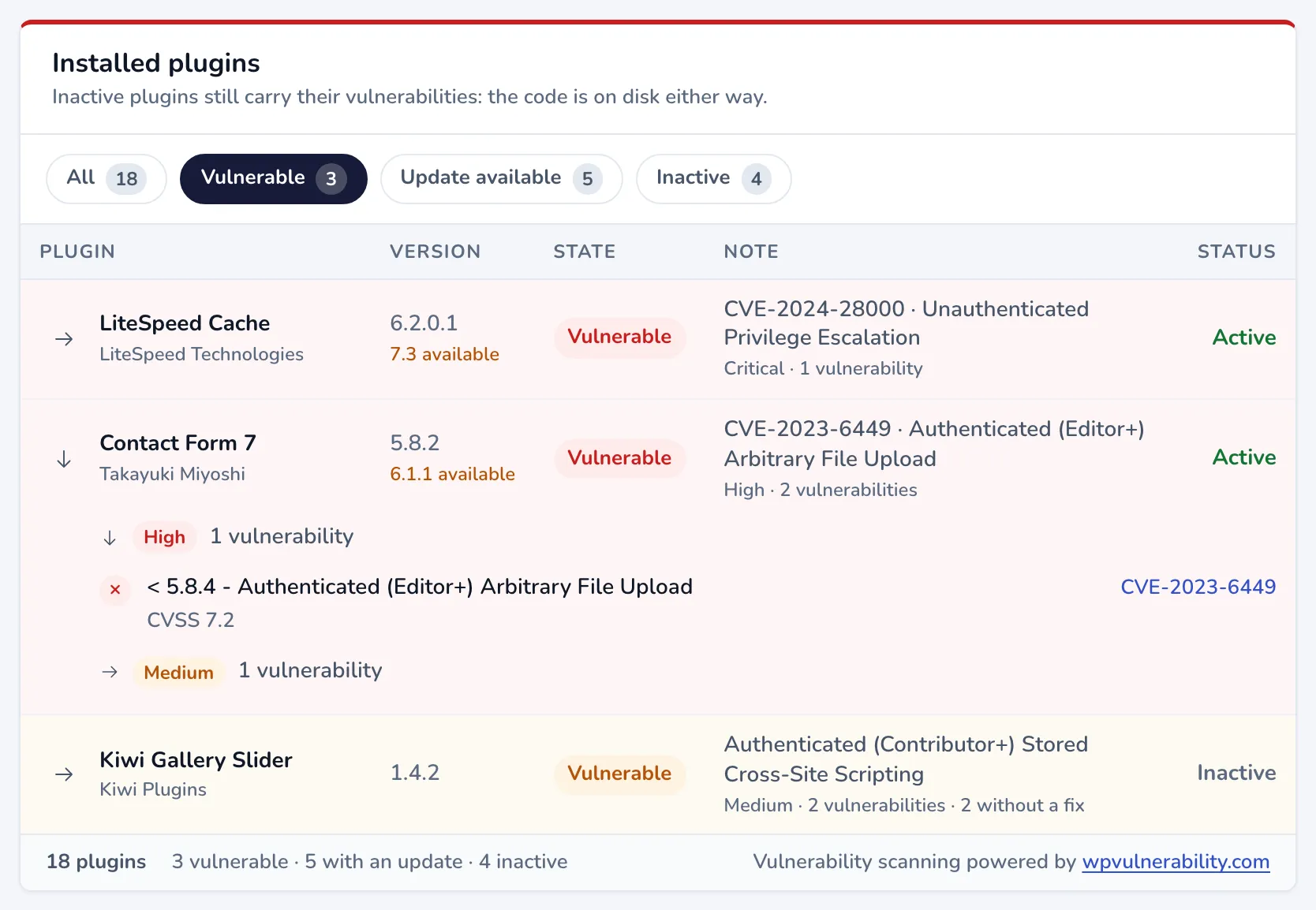The image size is (1316, 910).
Task: Click the STATUS column header
Action: click(x=1236, y=252)
